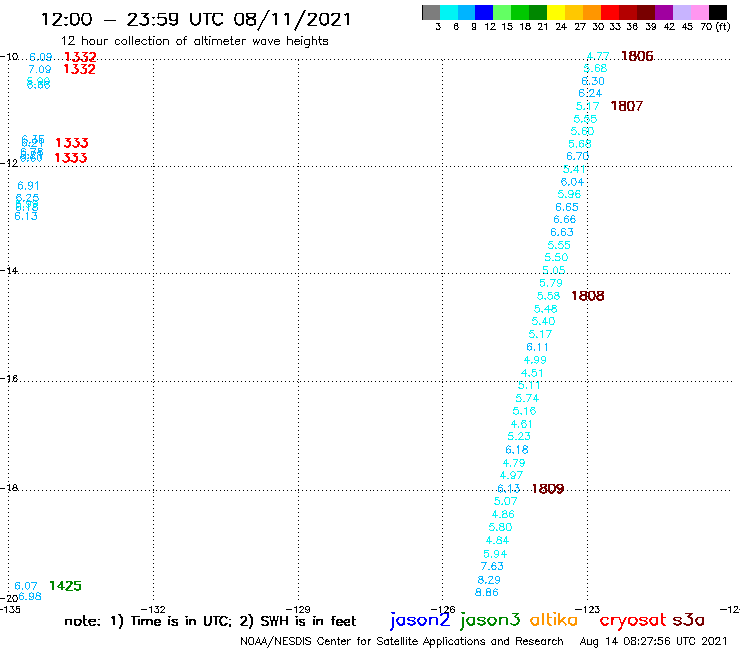This screenshot has height=650, width=740.
Task: Click the NOAA/NESDIS credit line
Action: (402, 641)
